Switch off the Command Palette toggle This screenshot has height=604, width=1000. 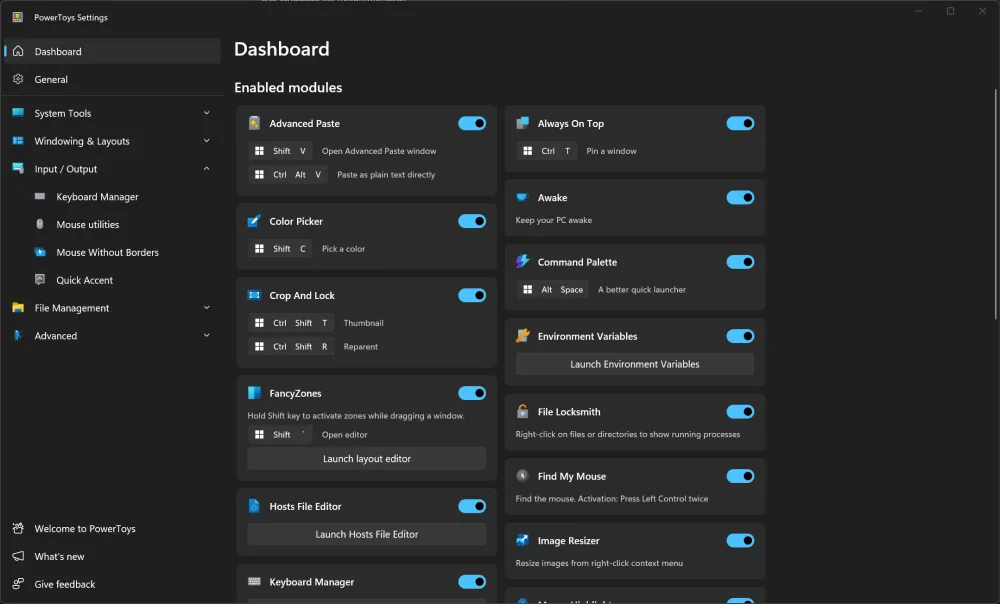740,262
